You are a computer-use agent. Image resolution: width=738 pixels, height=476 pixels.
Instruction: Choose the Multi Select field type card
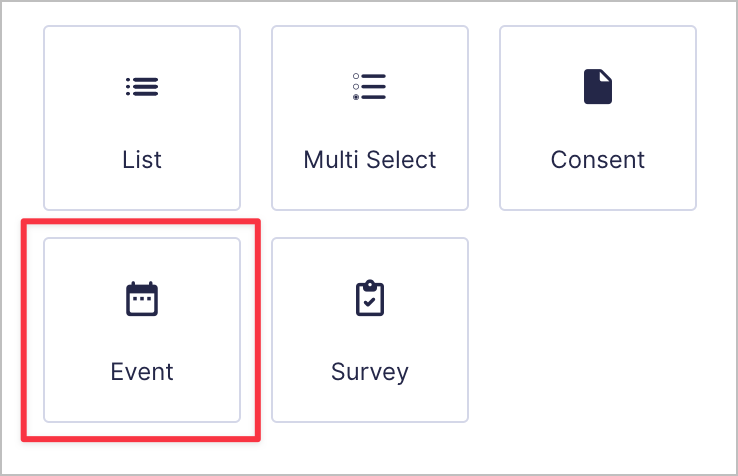click(x=370, y=118)
